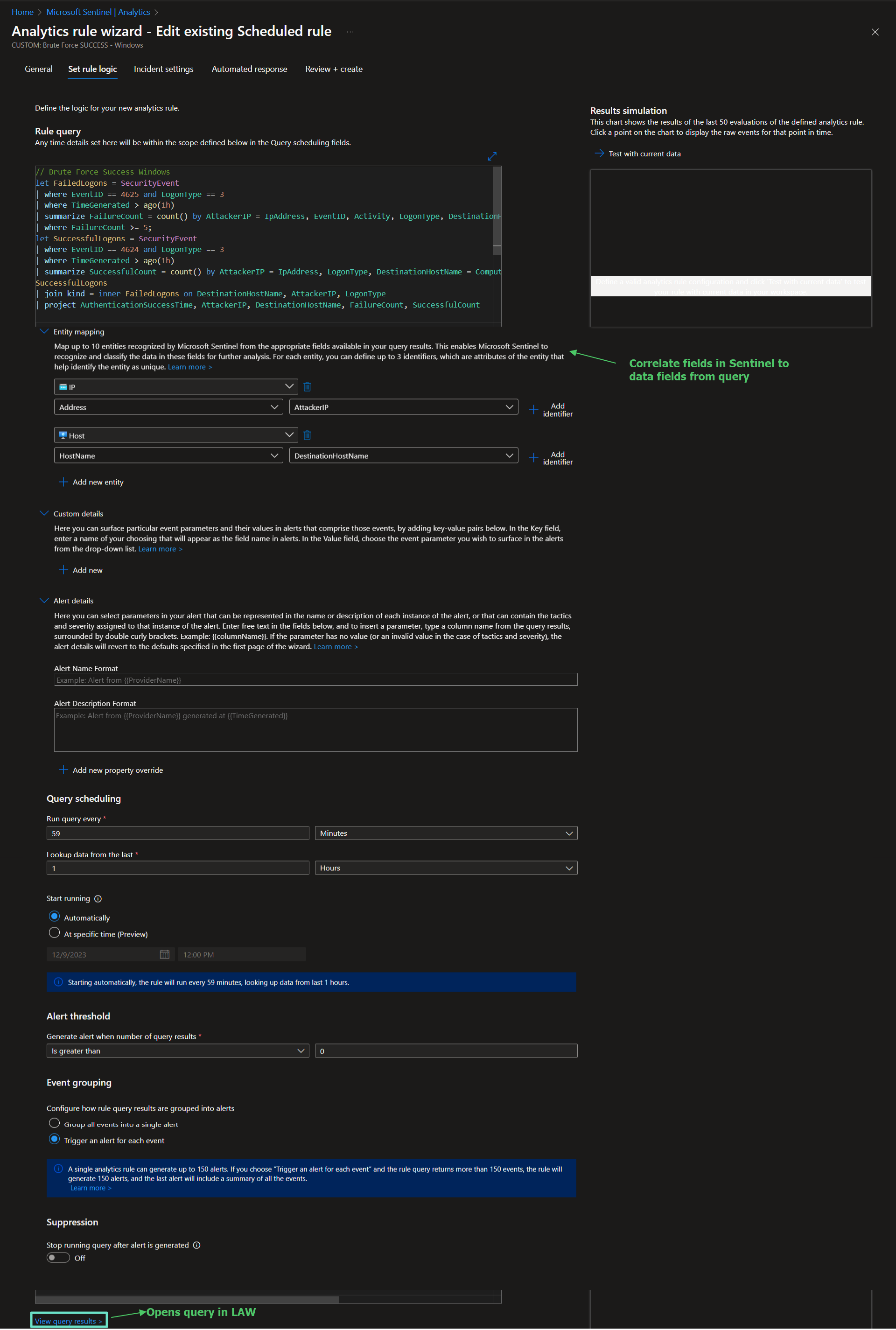Open the Is greater than dropdown

coord(178,1050)
